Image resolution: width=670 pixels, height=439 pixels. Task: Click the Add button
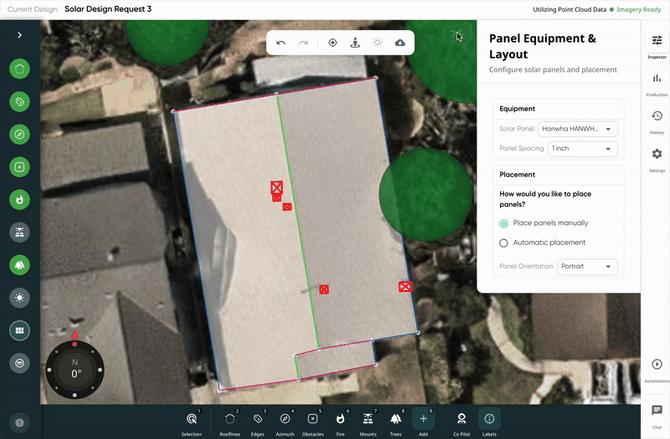[423, 420]
